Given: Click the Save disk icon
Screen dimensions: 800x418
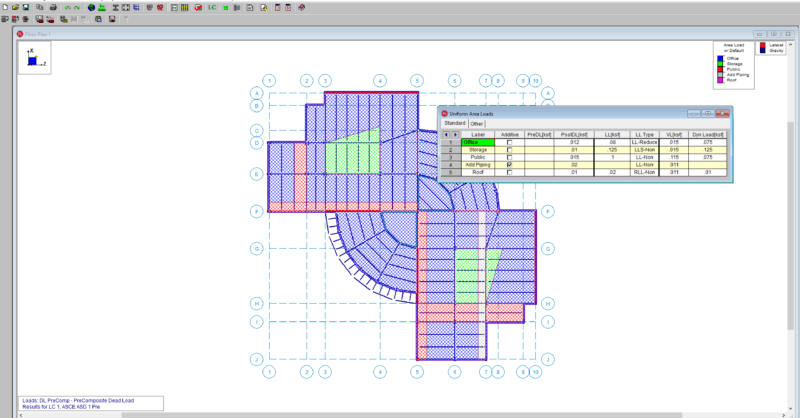Looking at the screenshot, I should [26, 7].
